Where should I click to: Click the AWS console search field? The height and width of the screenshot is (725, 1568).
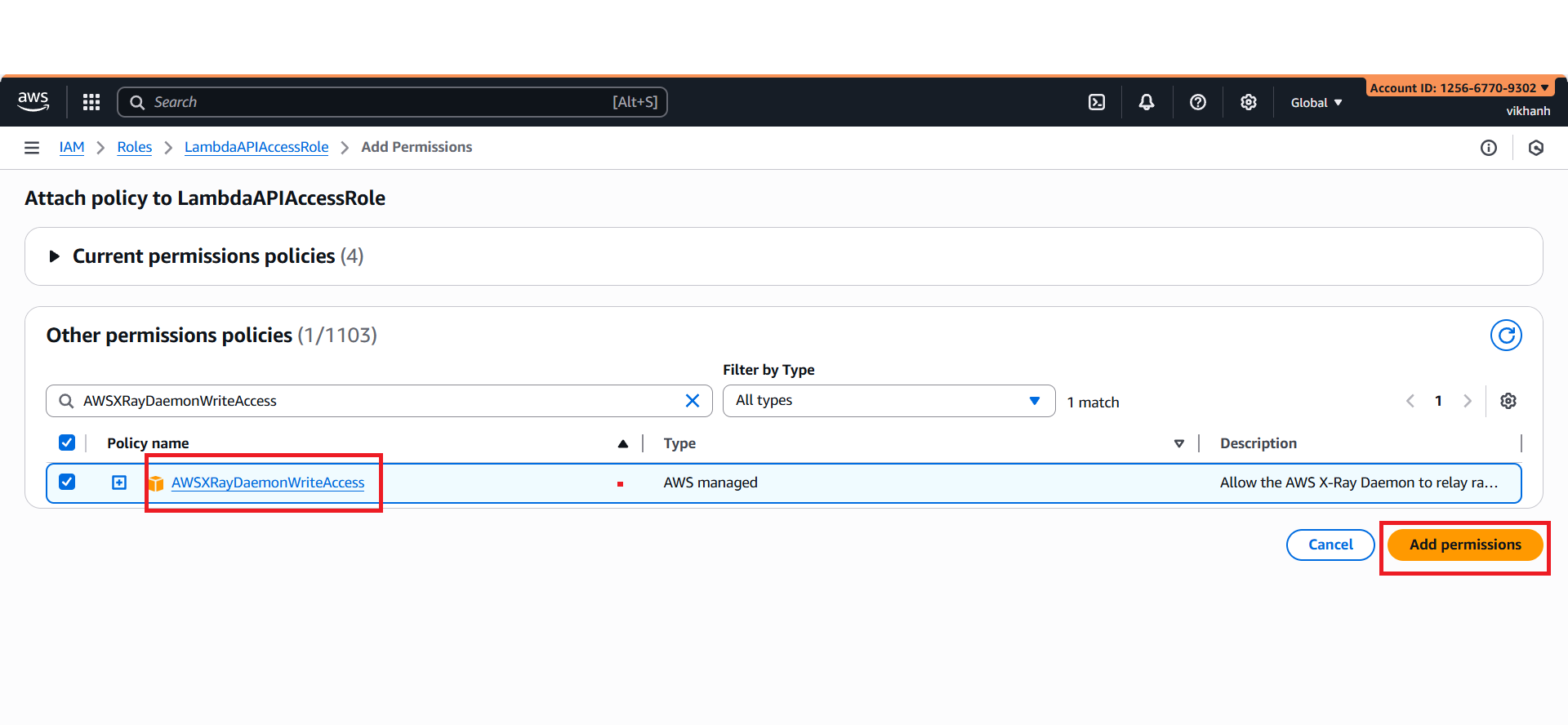tap(392, 102)
